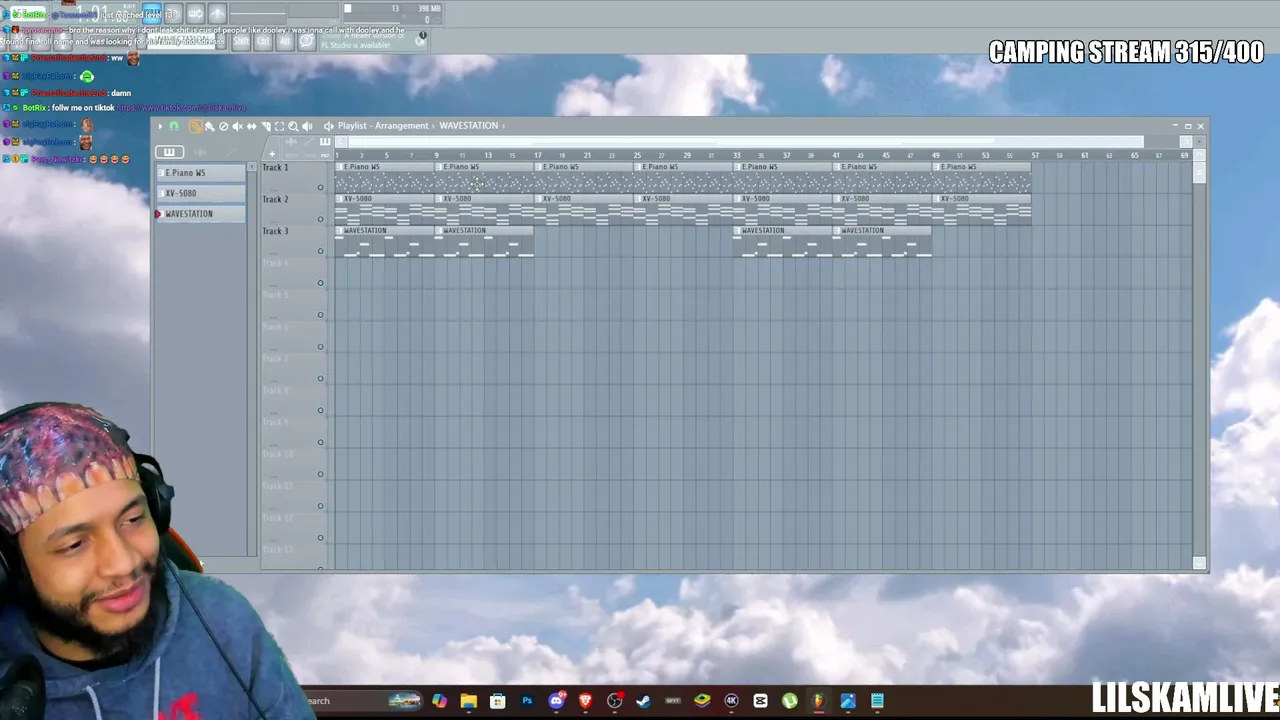Click the Track 1 header label
Screen dimensions: 1280x720
click(275, 167)
